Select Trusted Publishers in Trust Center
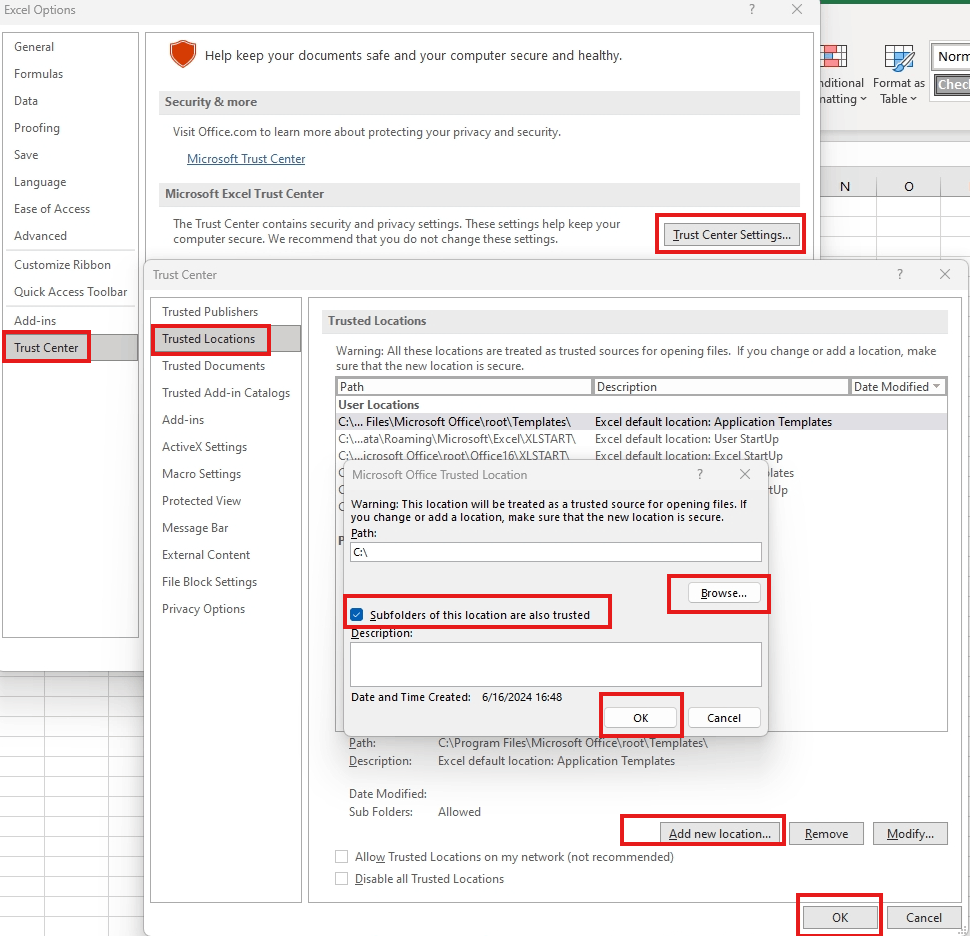 click(210, 312)
